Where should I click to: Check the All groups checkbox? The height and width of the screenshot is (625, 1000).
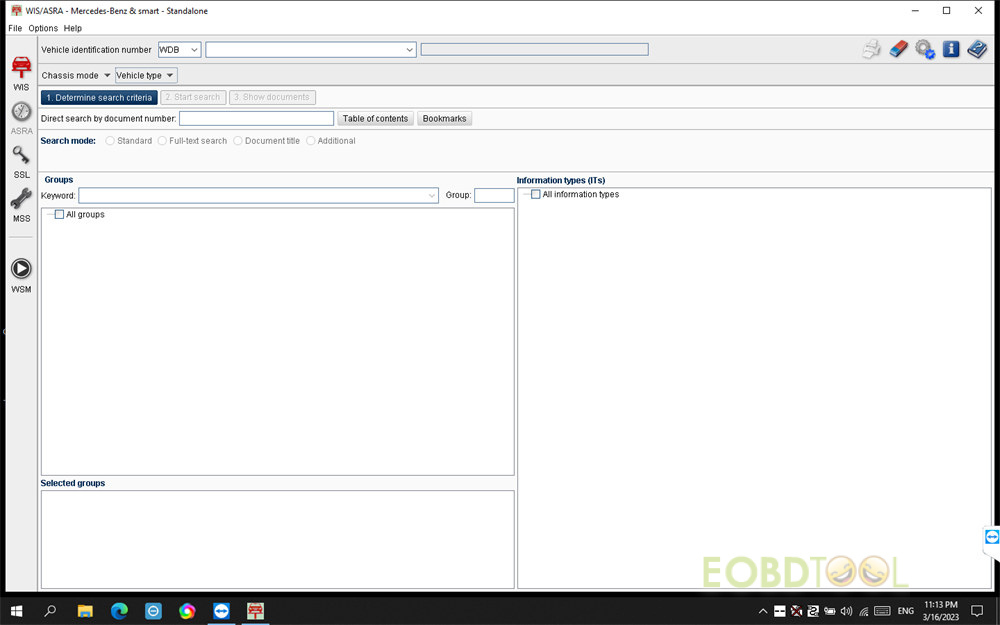coord(59,214)
